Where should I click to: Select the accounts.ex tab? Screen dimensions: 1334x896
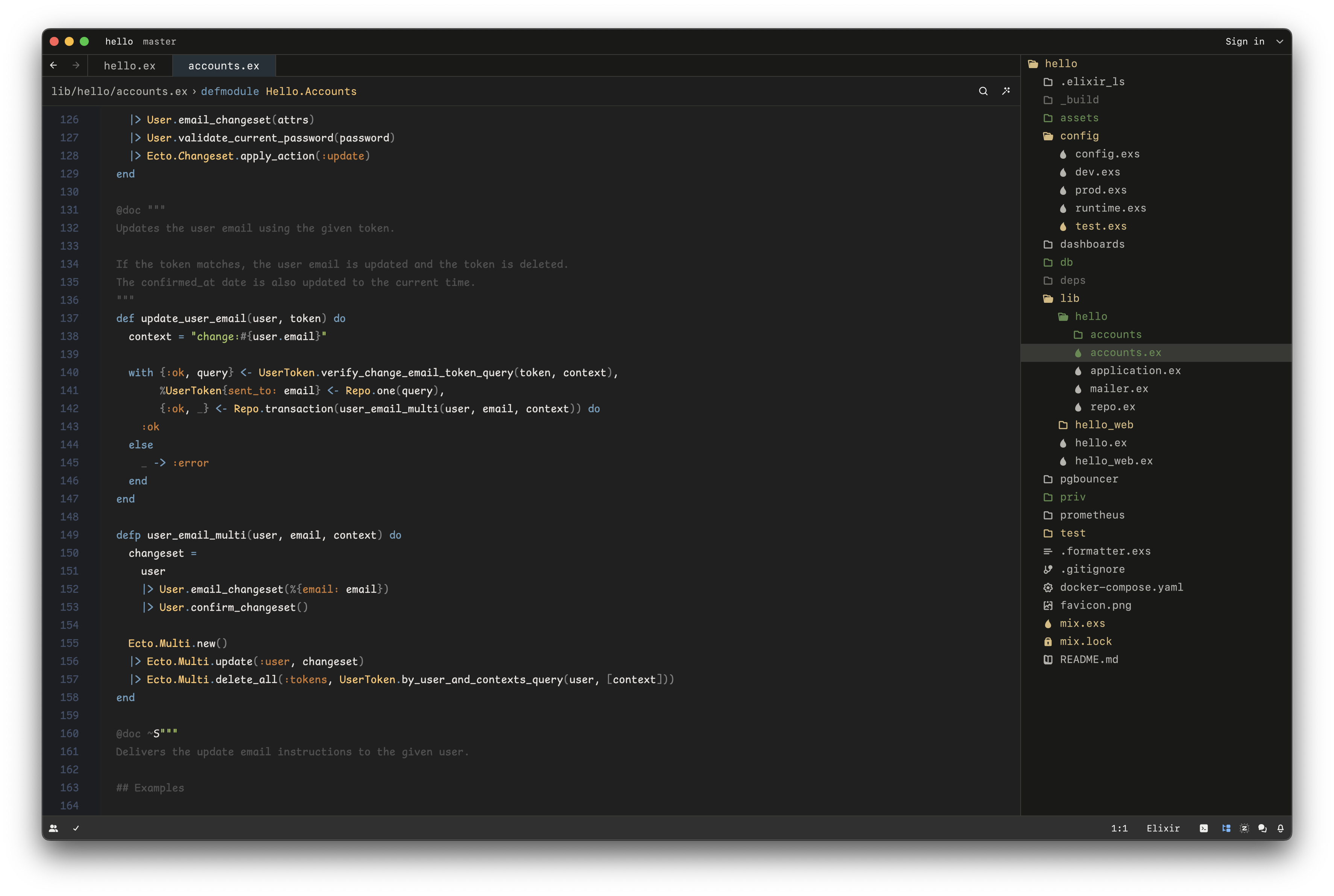[x=223, y=66]
